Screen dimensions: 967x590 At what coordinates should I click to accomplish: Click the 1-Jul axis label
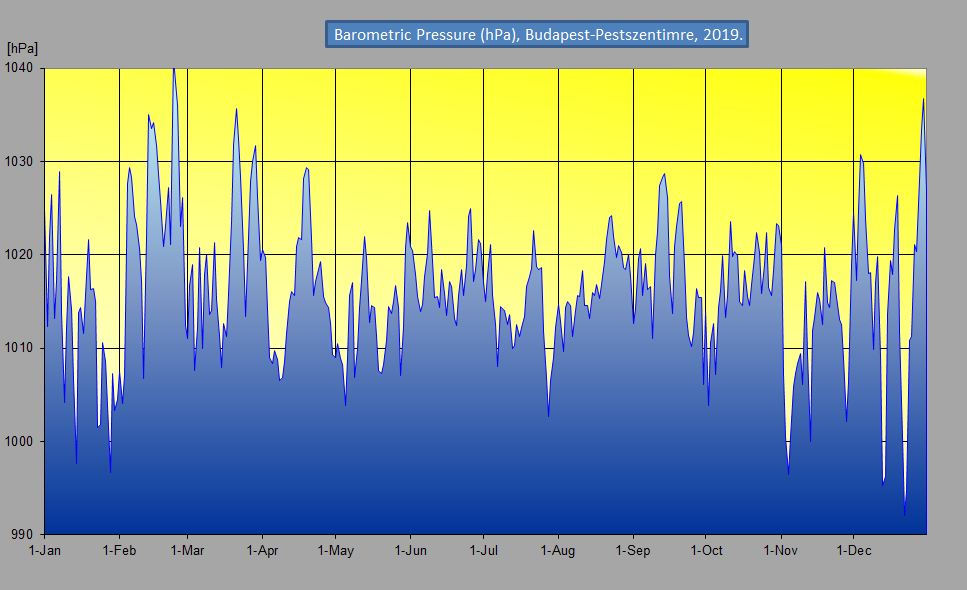pyautogui.click(x=483, y=550)
